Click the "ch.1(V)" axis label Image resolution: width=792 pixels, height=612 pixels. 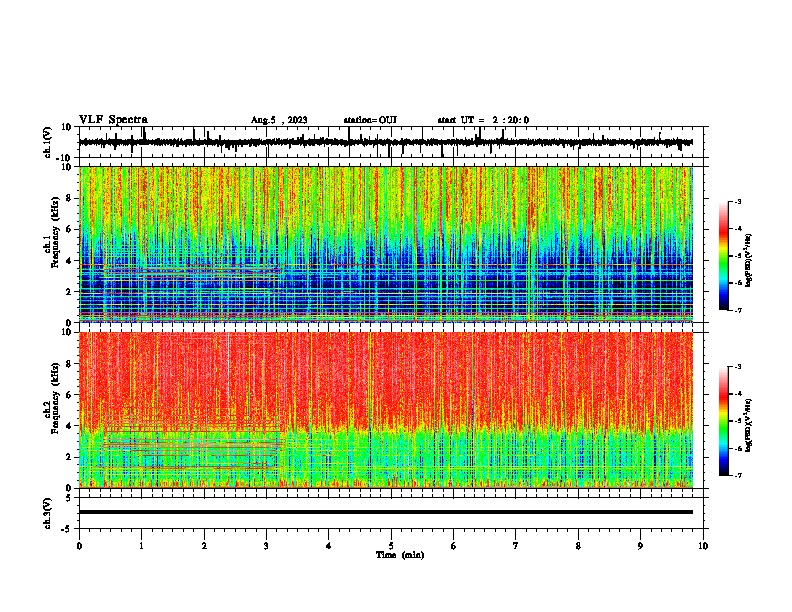48,142
